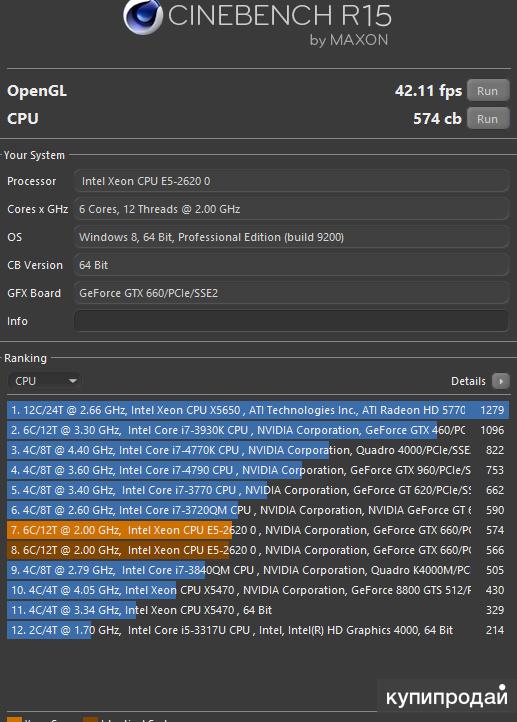Open the CPU ranking dropdown
Image resolution: width=517 pixels, height=722 pixels.
pyautogui.click(x=44, y=381)
